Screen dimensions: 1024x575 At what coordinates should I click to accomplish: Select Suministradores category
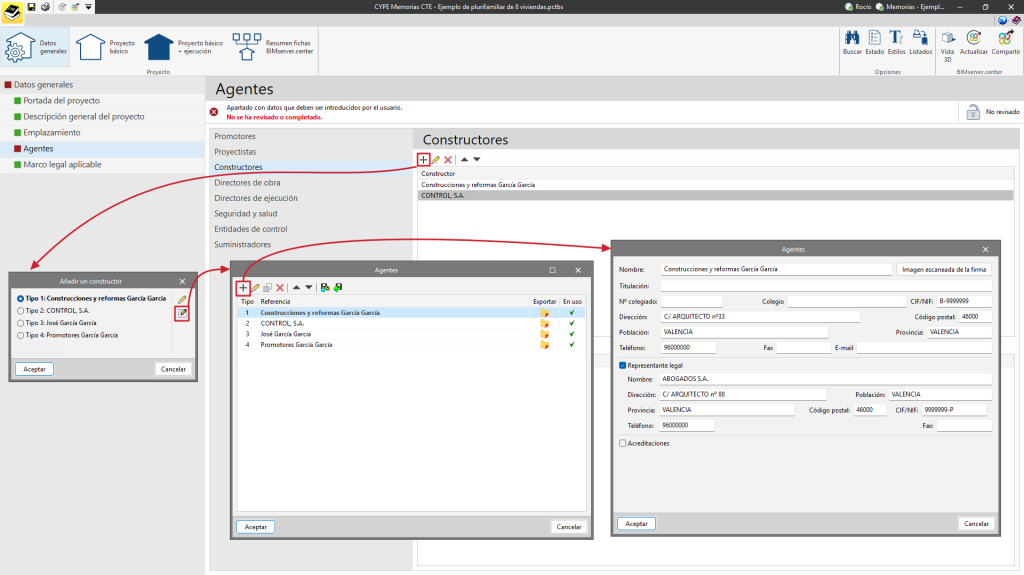[x=242, y=244]
